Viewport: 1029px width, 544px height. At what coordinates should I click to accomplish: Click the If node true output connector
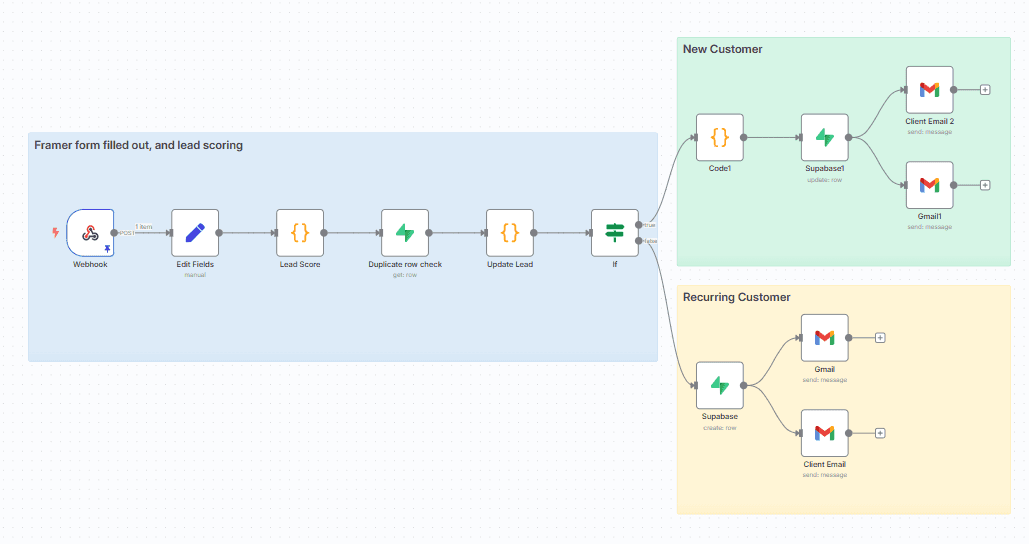point(639,225)
